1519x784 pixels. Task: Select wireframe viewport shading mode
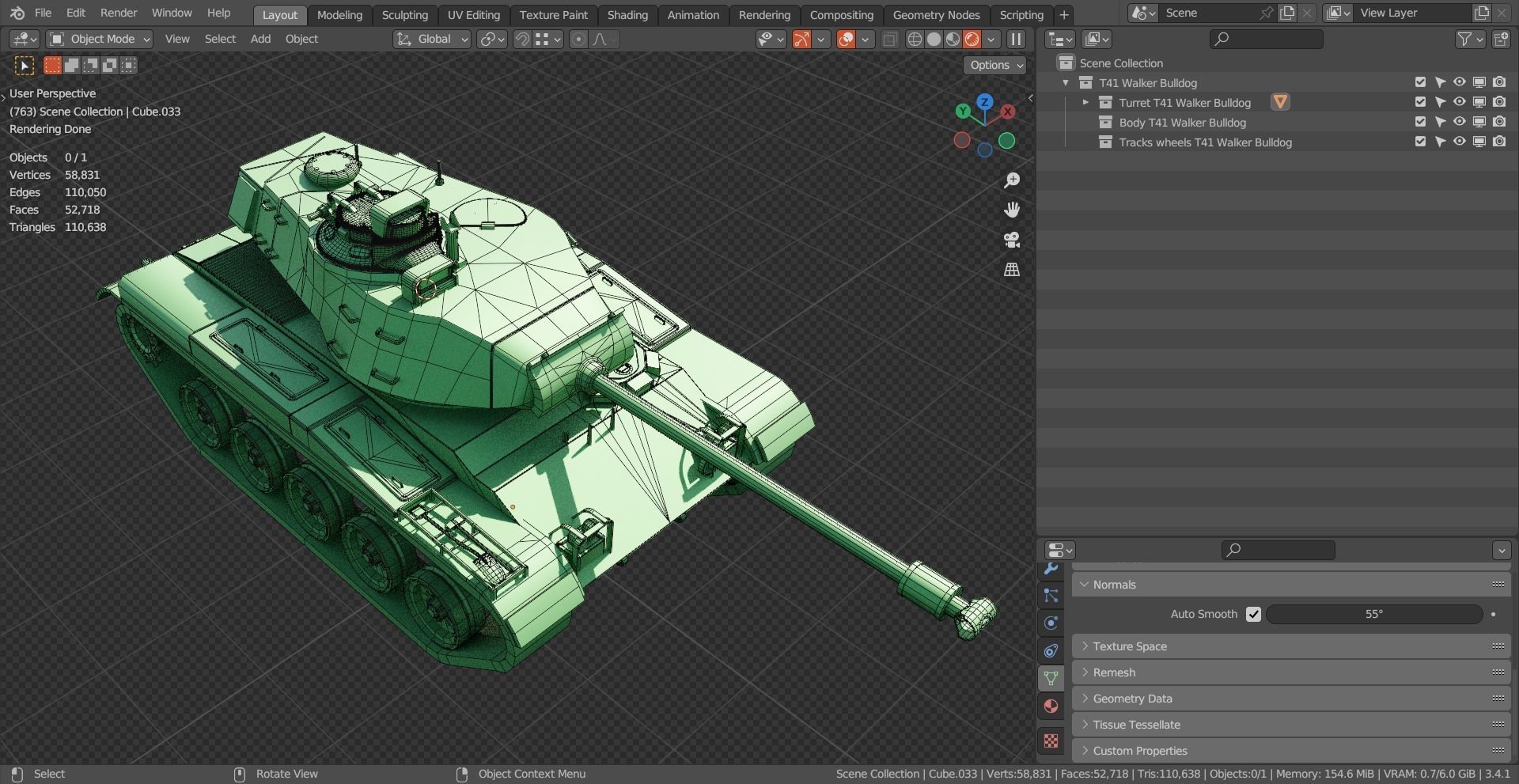(x=915, y=40)
